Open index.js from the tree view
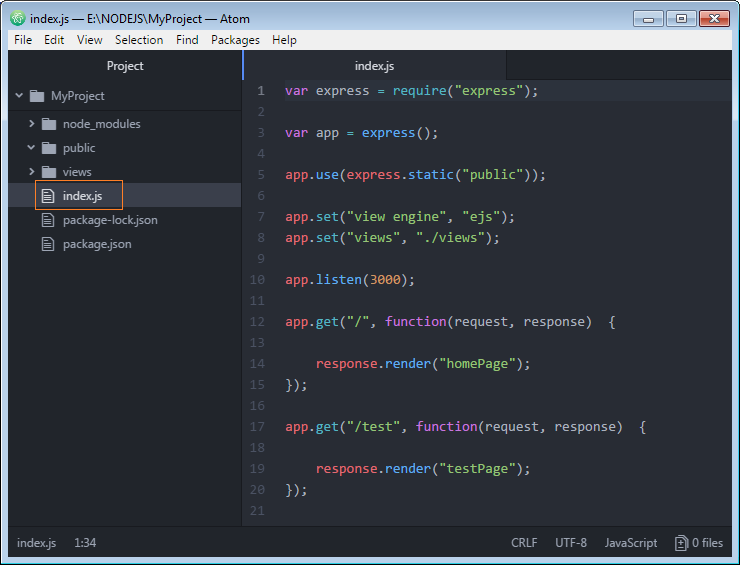Image resolution: width=740 pixels, height=565 pixels. click(82, 195)
